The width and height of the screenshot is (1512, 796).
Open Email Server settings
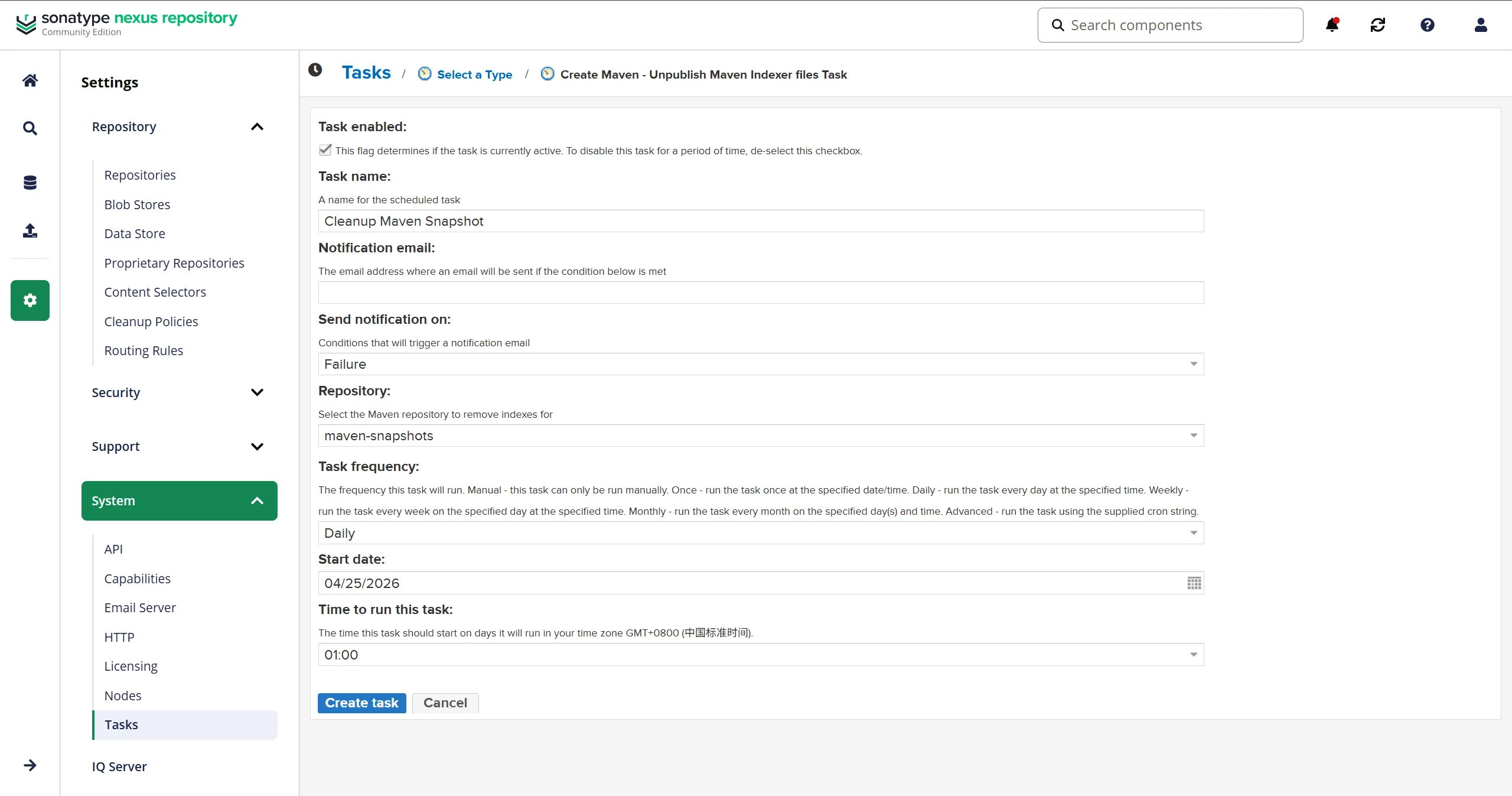pyautogui.click(x=140, y=608)
